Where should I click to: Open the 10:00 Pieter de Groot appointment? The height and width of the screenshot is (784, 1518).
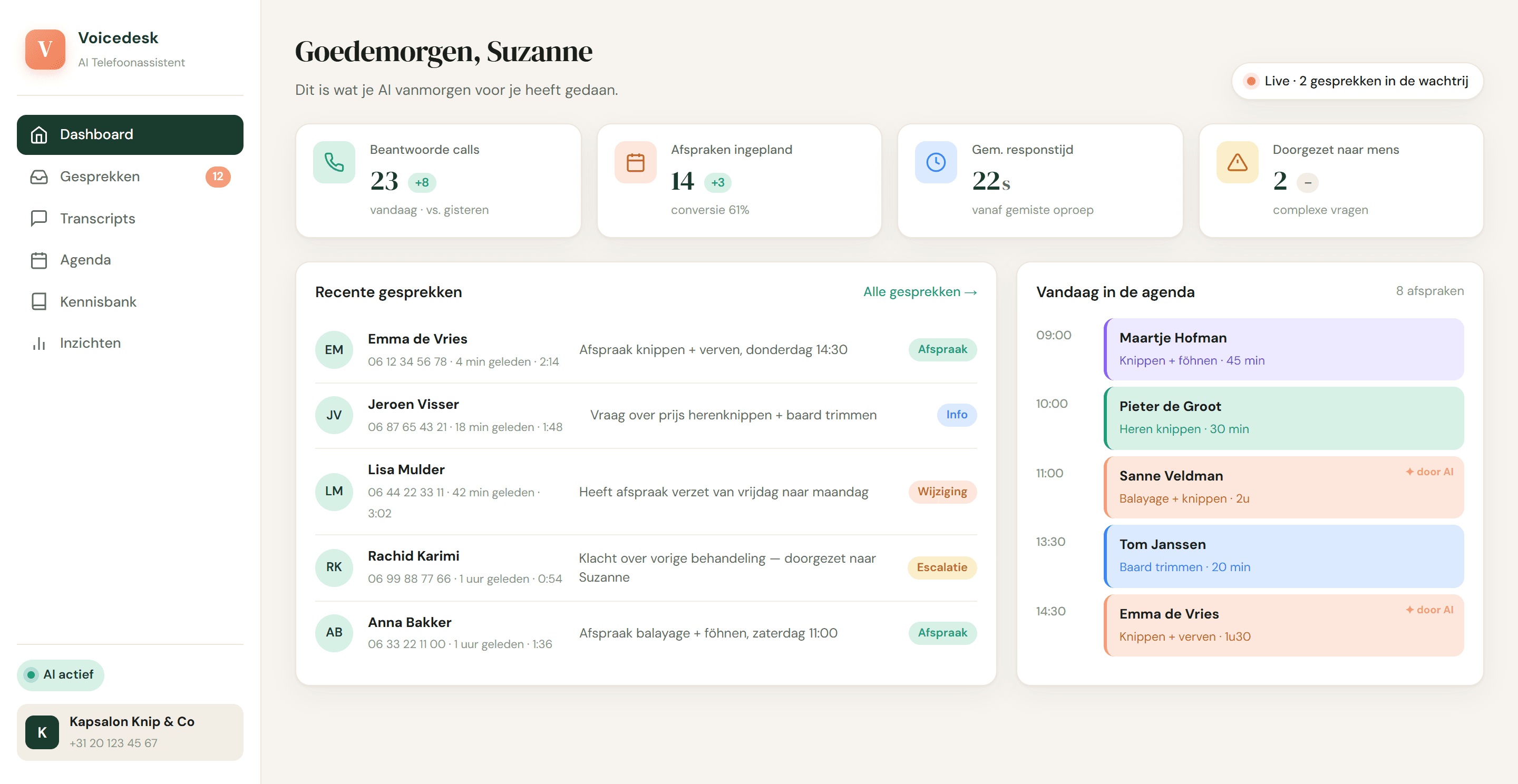(1283, 418)
